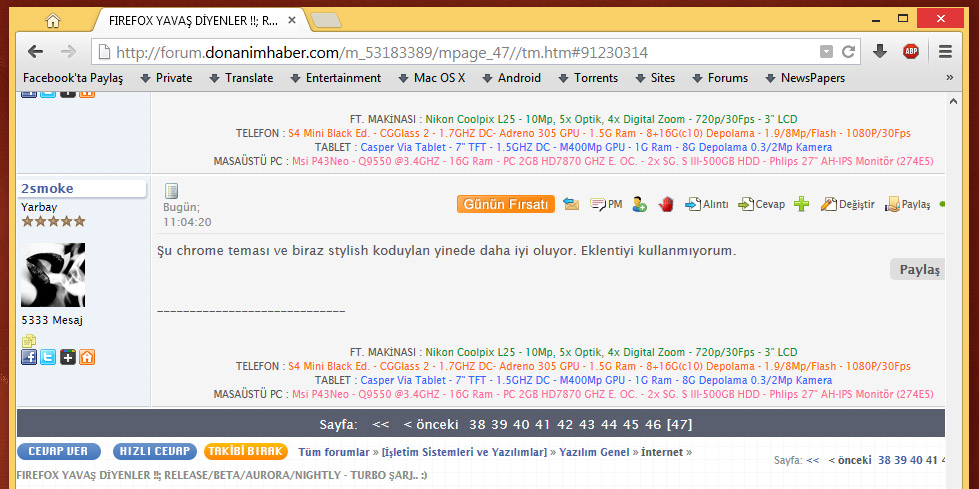
Task: Expand the Torrents bookmarks folder
Action: pos(588,78)
